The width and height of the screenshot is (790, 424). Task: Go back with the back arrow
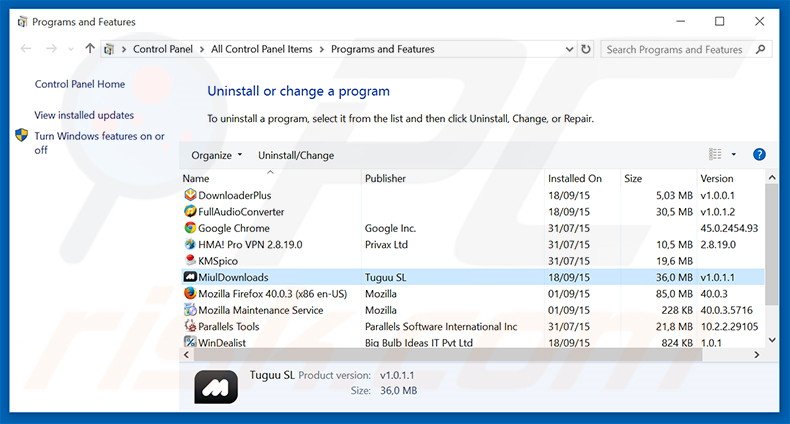[26, 49]
